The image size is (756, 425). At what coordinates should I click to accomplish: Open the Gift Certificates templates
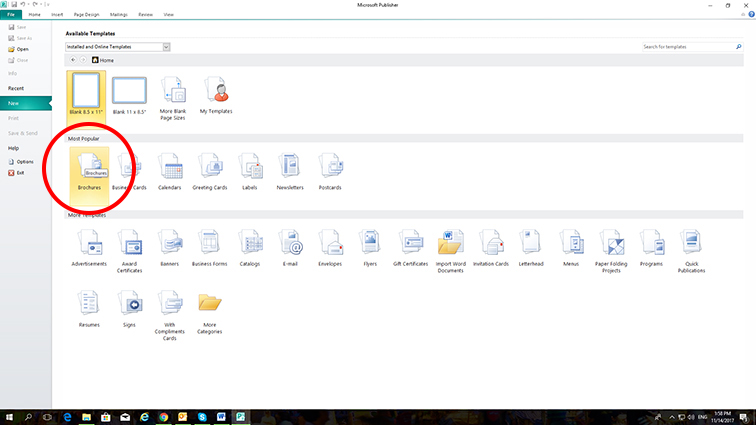click(410, 247)
